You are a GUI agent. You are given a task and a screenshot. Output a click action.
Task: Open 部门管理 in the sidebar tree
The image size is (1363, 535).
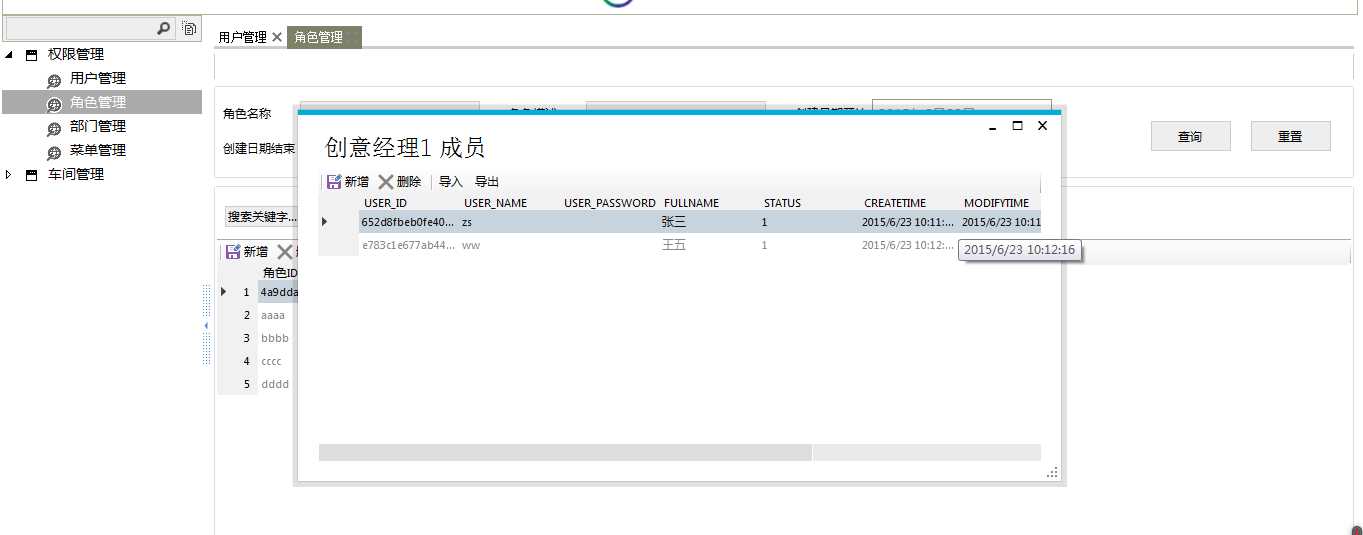98,126
